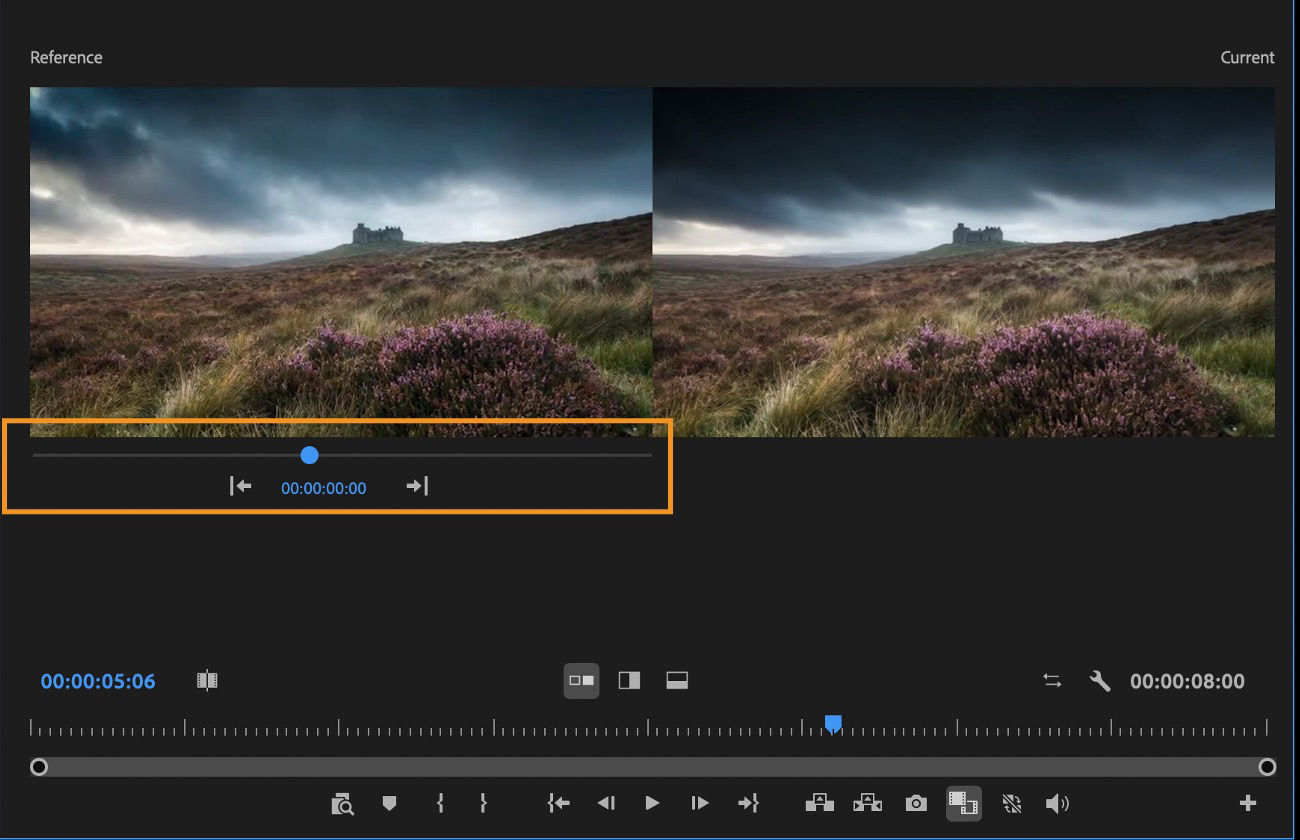
Task: Click the Lift icon in the transport bar
Action: [x=820, y=803]
